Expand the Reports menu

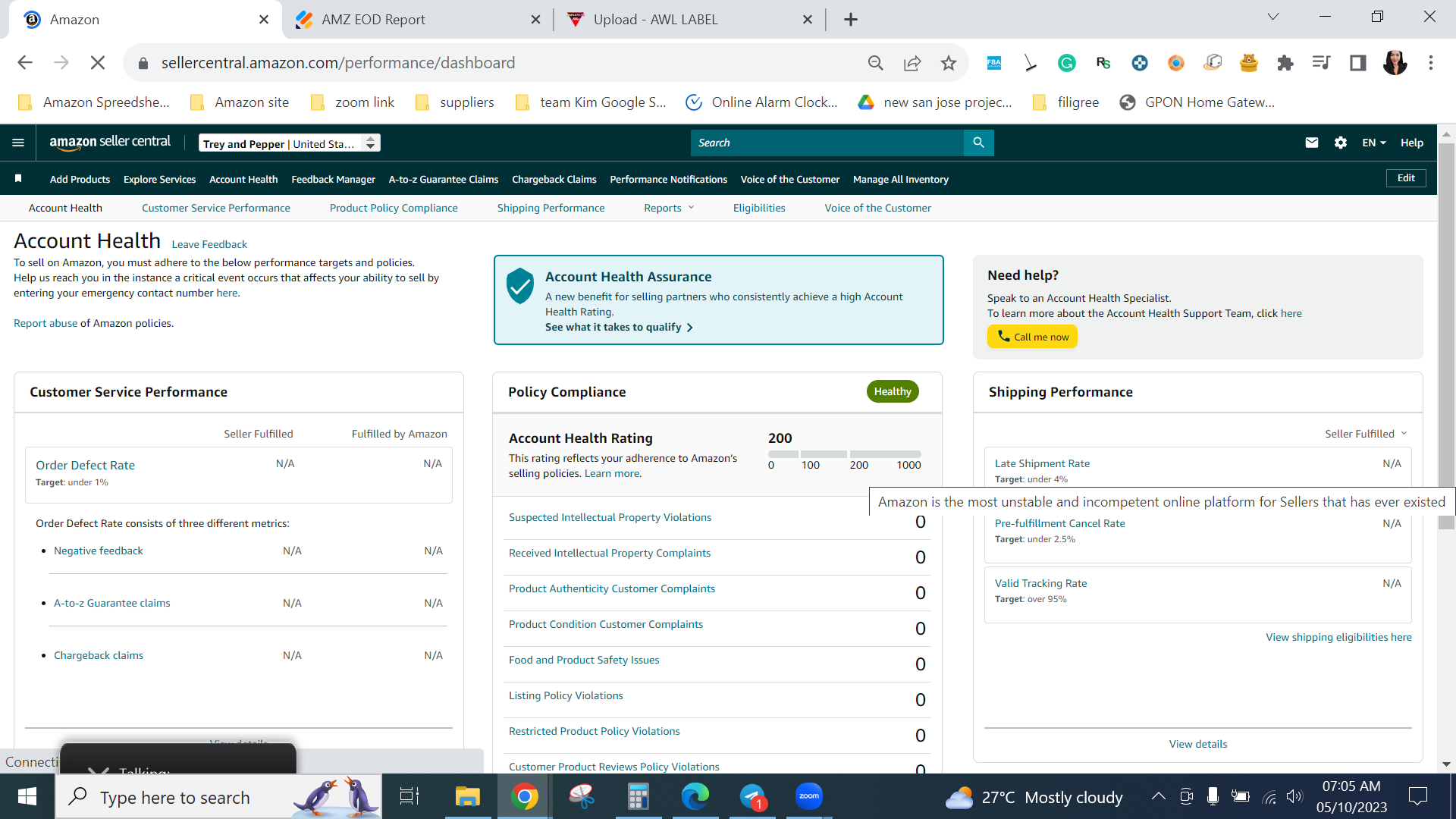tap(669, 208)
